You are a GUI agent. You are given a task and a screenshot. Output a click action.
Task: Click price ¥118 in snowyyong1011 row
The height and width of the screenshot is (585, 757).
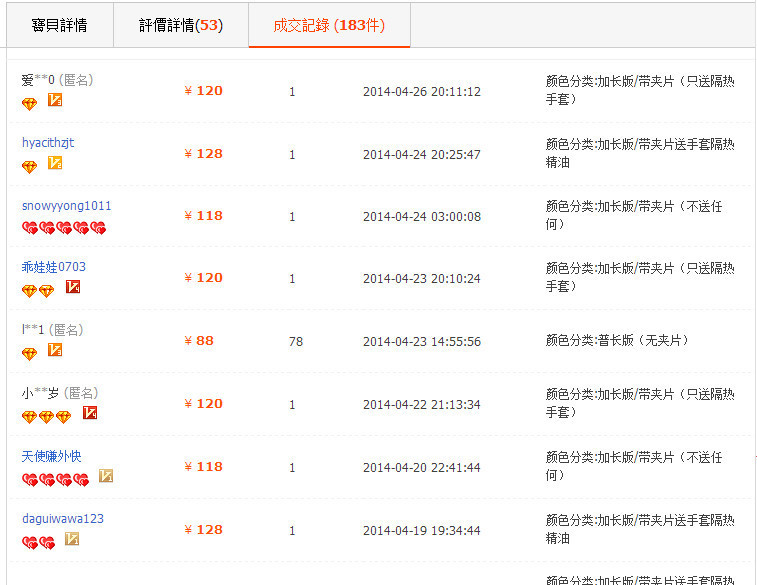point(203,216)
